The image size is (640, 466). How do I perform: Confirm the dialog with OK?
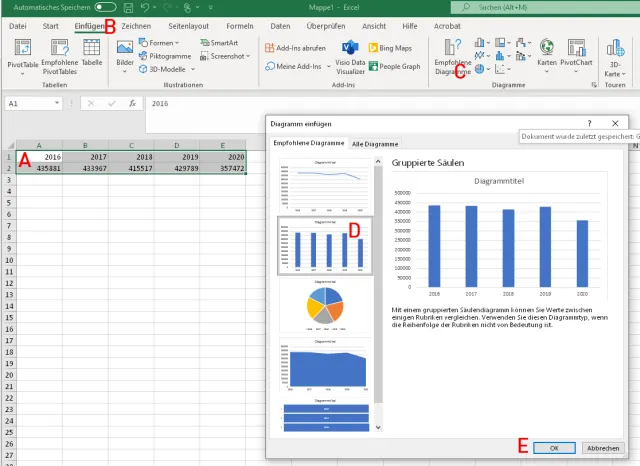[554, 447]
